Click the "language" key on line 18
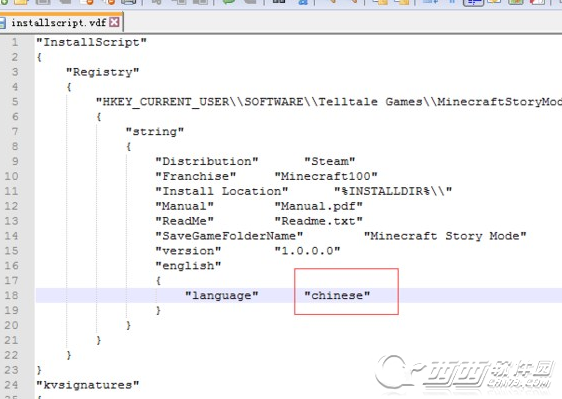This screenshot has height=399, width=562. [x=222, y=295]
